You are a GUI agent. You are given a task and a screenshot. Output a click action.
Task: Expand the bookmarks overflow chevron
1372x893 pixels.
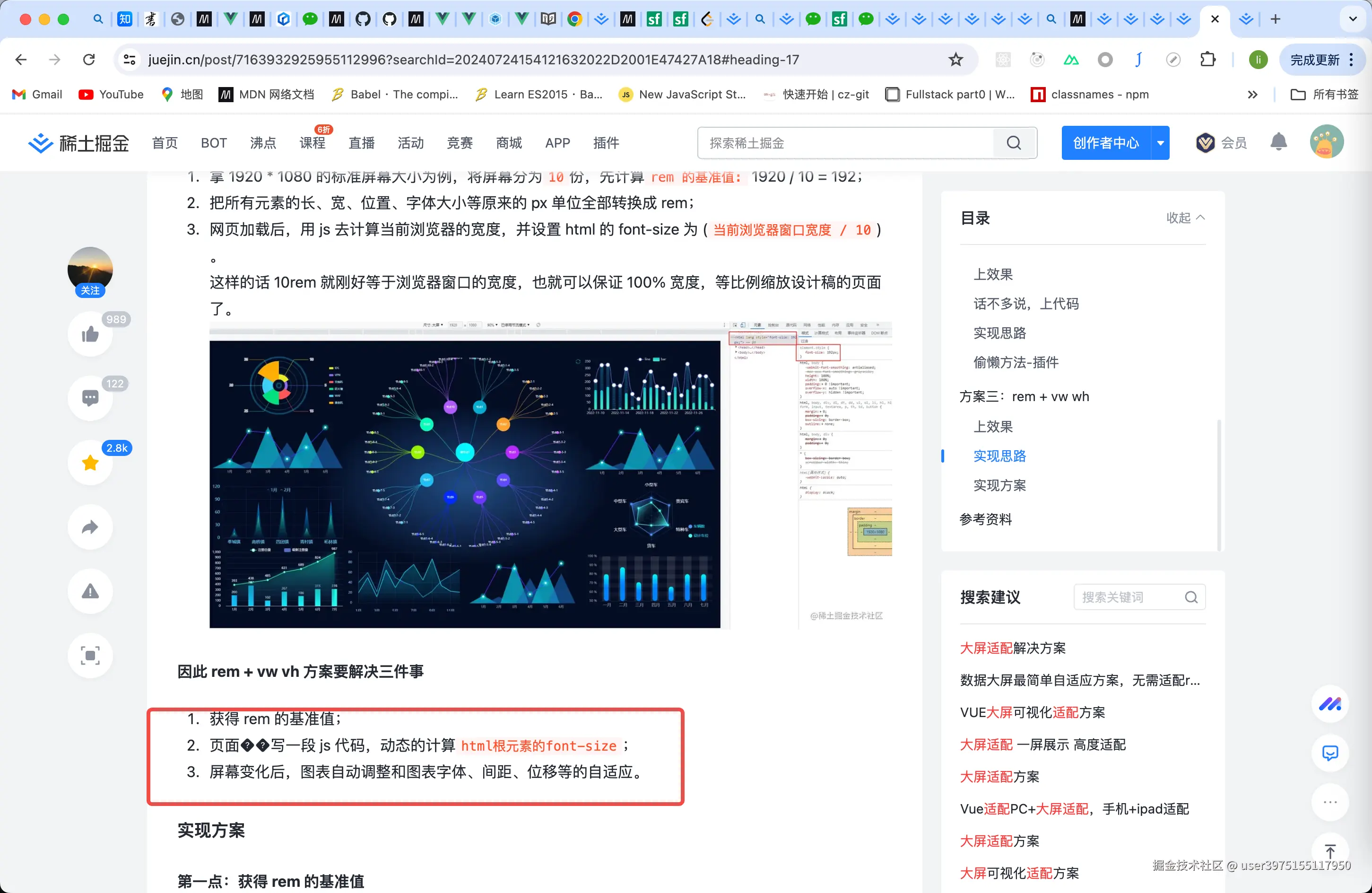pos(1252,94)
